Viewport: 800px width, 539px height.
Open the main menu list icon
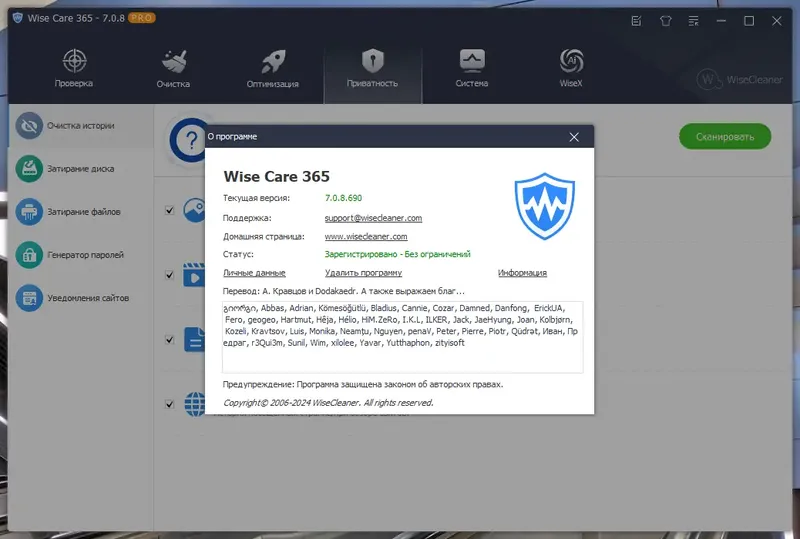693,21
